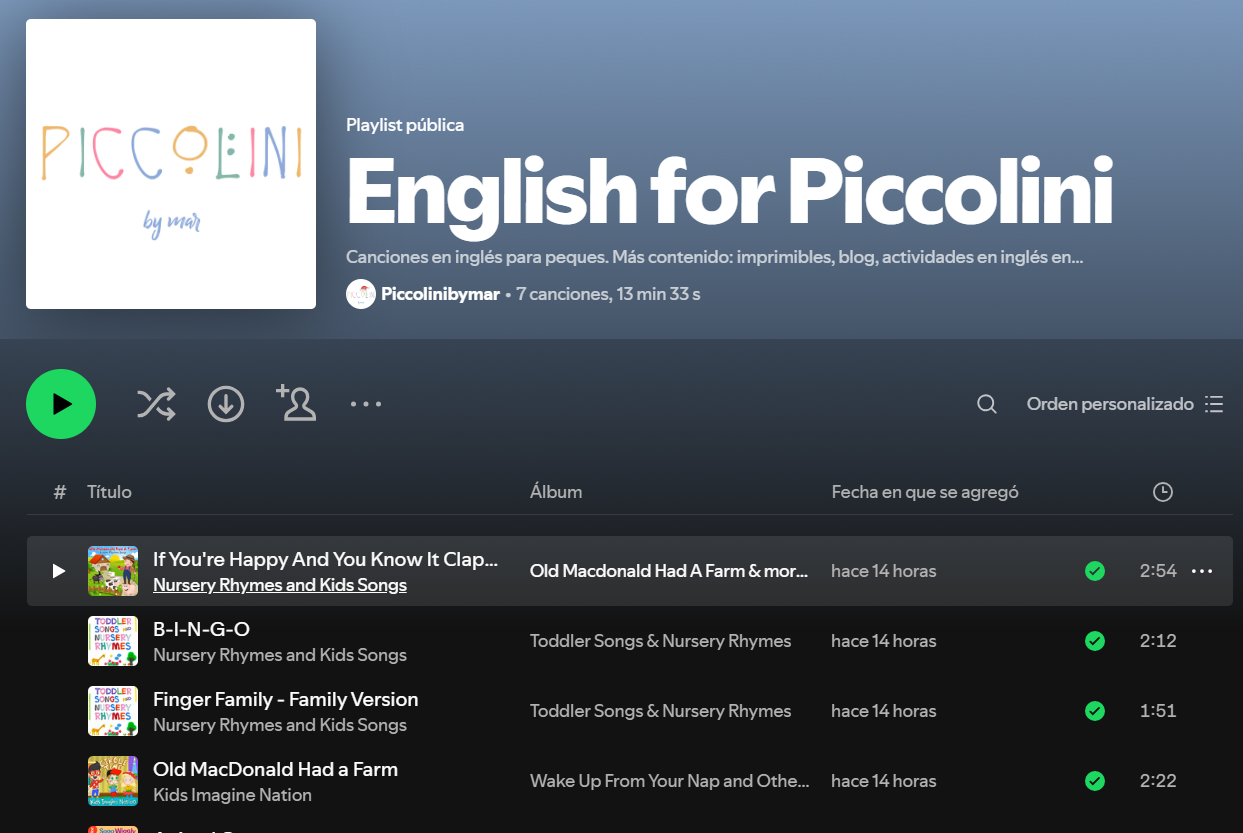Download the playlist for offline listening

226,404
